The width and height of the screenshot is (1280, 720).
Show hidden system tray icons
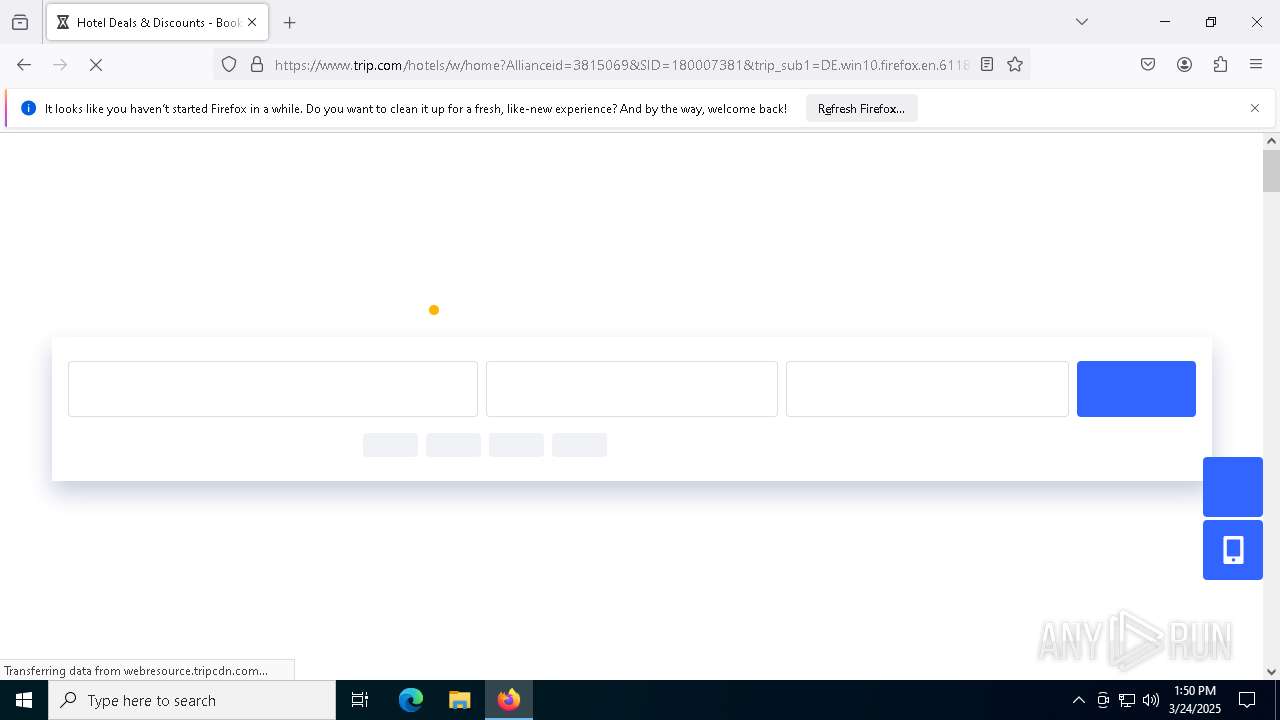1078,700
